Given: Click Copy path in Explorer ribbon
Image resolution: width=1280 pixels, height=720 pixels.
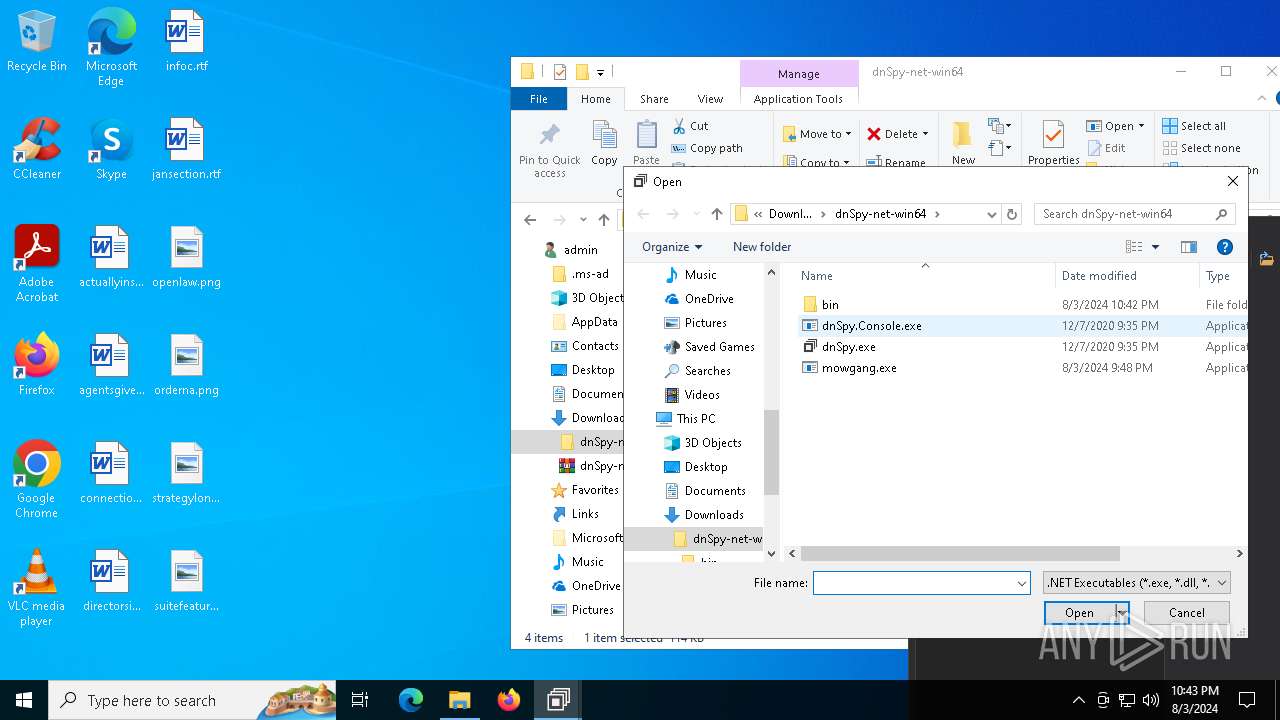Looking at the screenshot, I should pos(707,148).
